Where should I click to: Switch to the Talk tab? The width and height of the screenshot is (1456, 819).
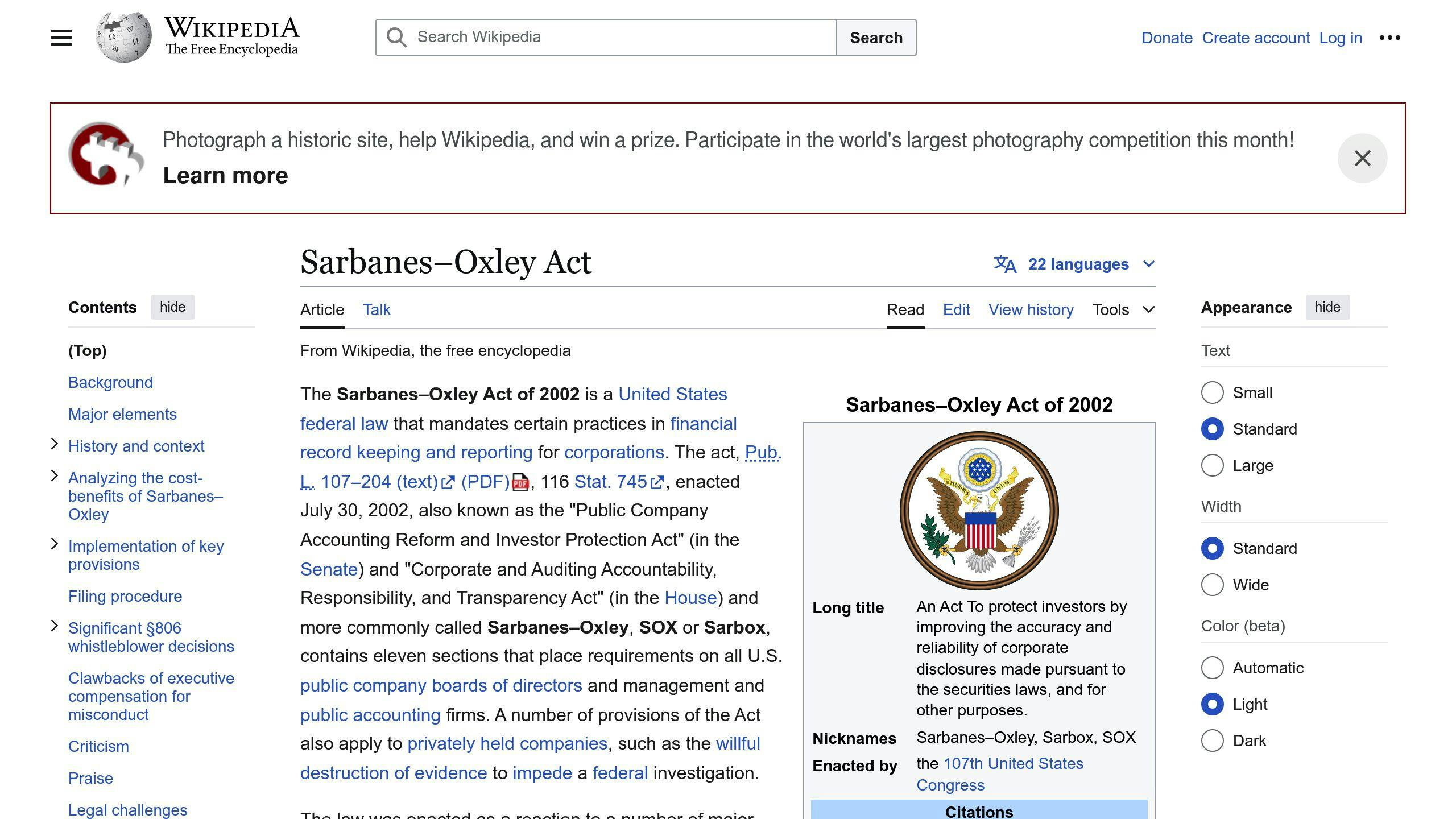[377, 309]
